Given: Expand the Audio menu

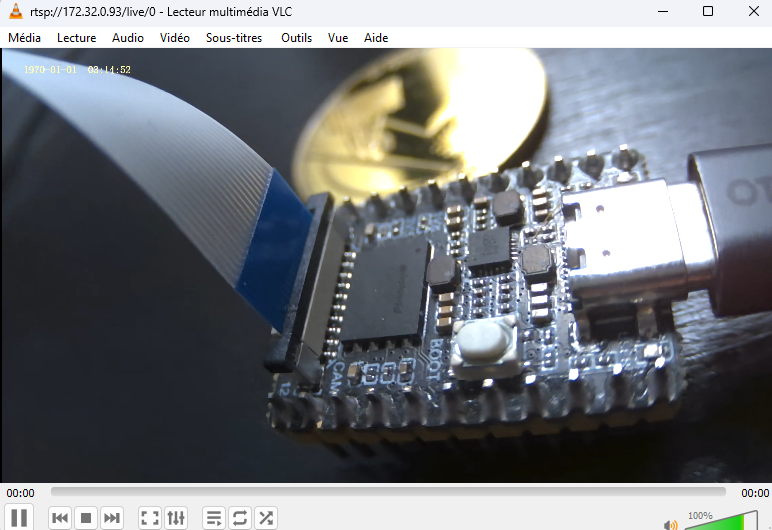Looking at the screenshot, I should [128, 38].
